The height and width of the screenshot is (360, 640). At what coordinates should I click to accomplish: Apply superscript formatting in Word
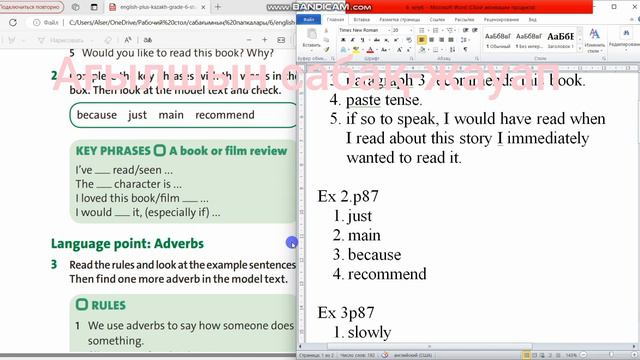[x=396, y=40]
